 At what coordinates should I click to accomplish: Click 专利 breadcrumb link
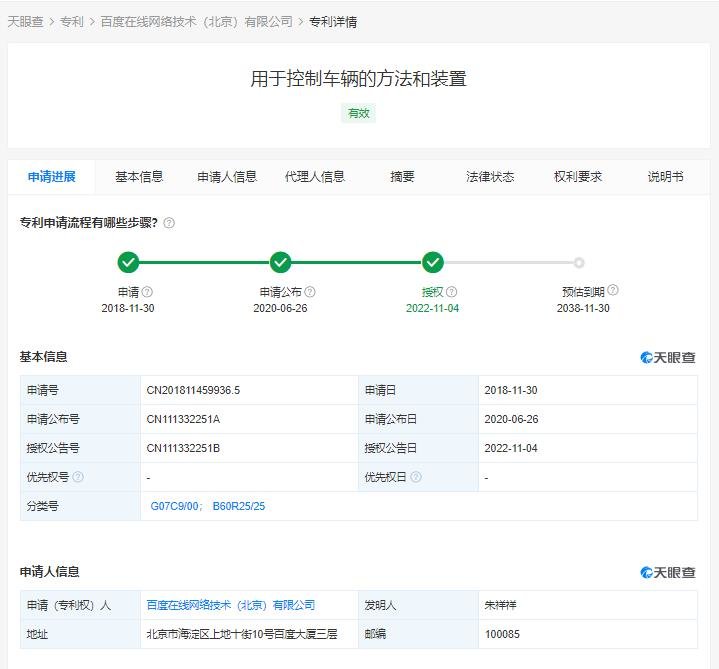72,22
